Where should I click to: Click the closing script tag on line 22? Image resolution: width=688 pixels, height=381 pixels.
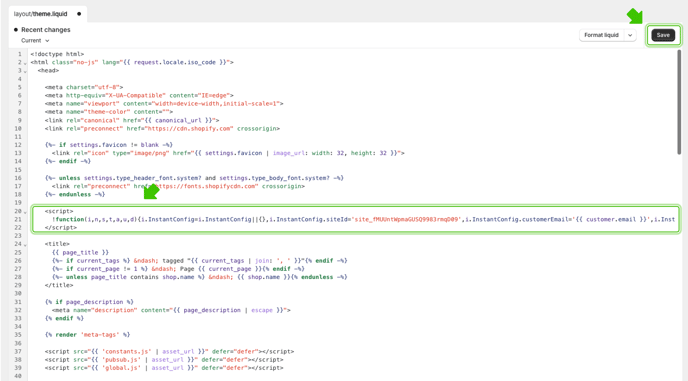click(x=61, y=227)
